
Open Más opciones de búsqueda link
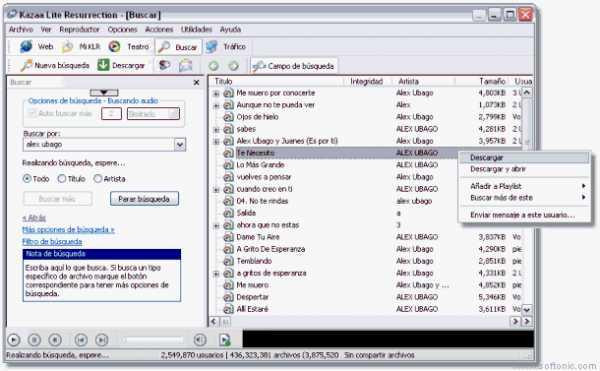click(68, 229)
